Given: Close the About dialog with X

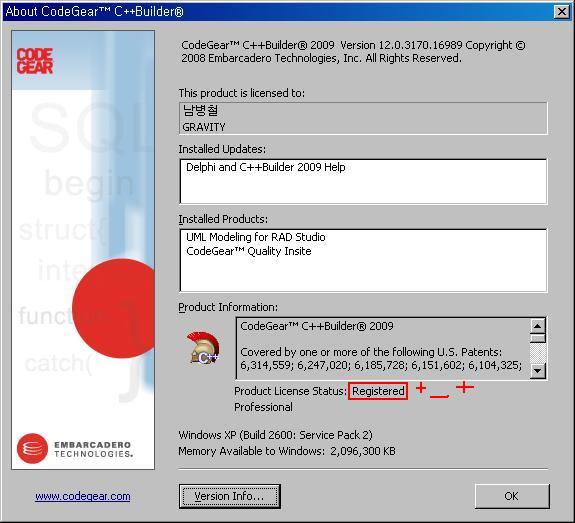Looking at the screenshot, I should pyautogui.click(x=561, y=12).
